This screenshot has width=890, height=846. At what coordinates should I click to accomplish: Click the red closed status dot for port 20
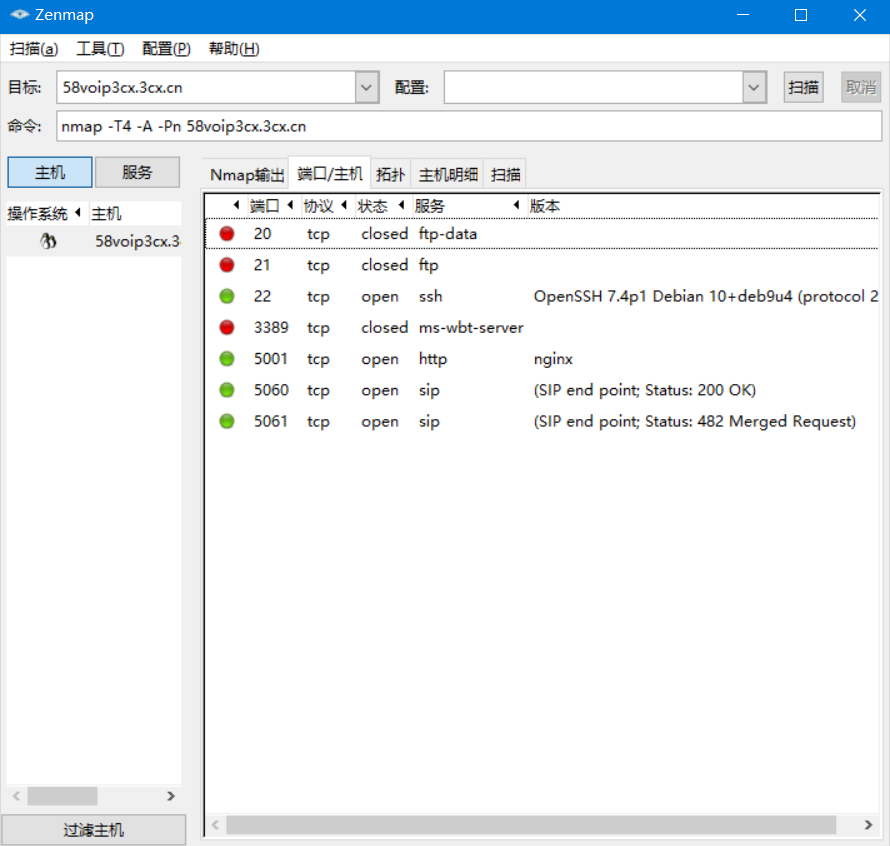227,233
